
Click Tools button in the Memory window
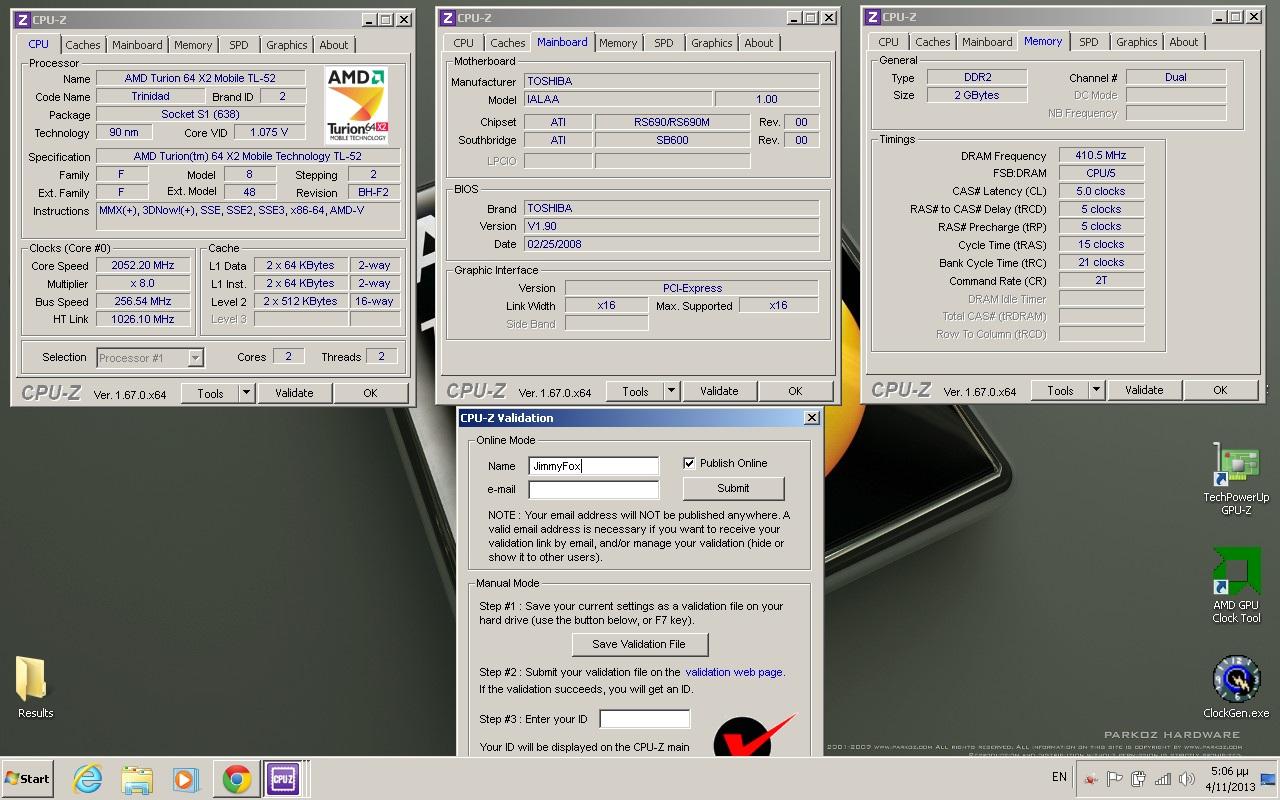click(x=1060, y=390)
